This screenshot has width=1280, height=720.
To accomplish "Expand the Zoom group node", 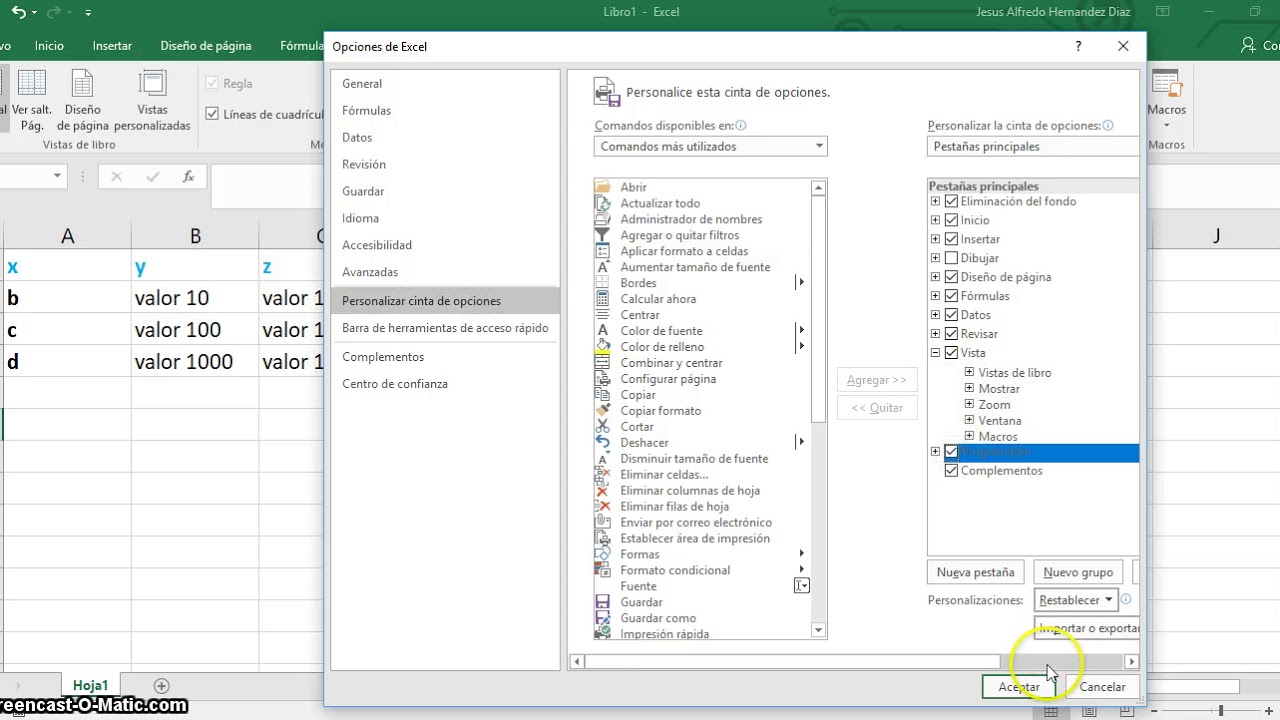I will tap(969, 404).
